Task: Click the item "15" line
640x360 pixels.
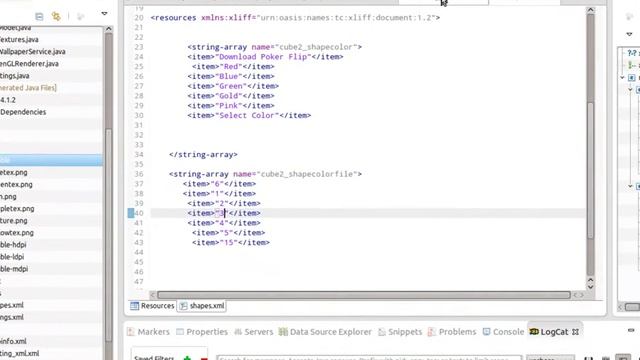Action: pyautogui.click(x=231, y=243)
